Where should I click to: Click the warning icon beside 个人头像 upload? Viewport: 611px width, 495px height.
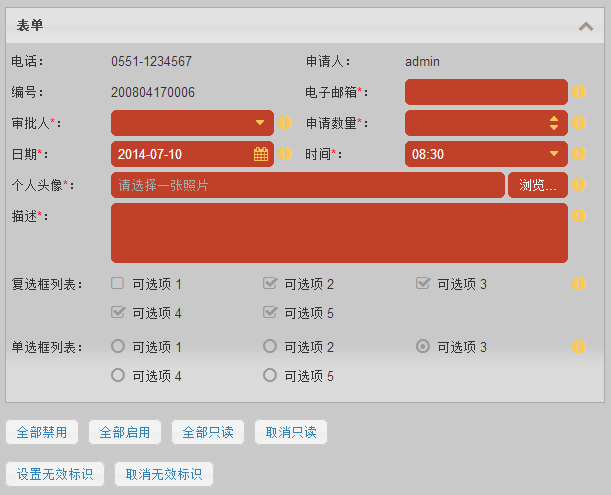click(x=579, y=184)
